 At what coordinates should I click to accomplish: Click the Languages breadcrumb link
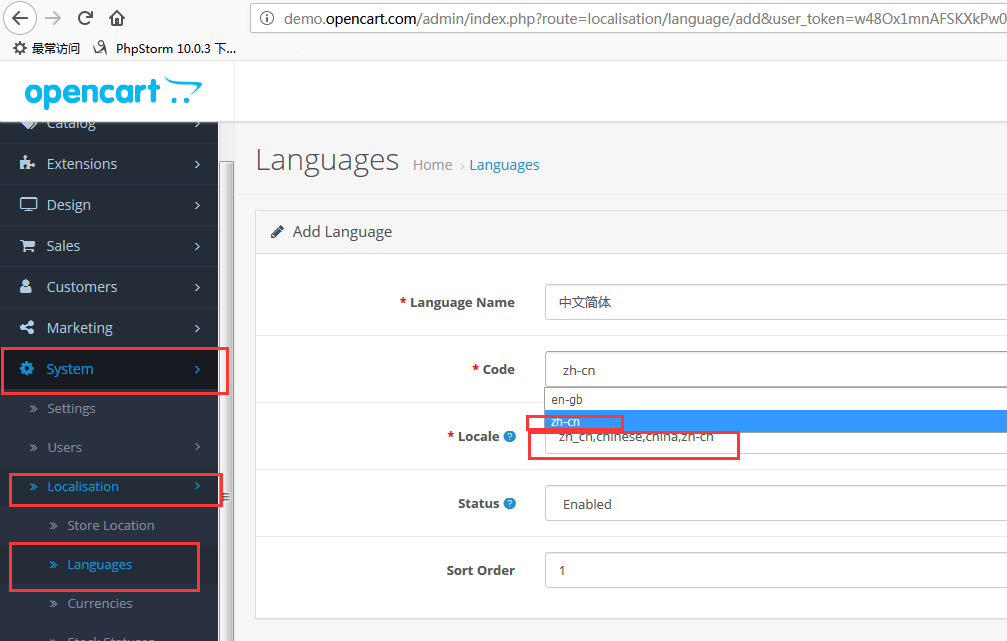click(504, 165)
